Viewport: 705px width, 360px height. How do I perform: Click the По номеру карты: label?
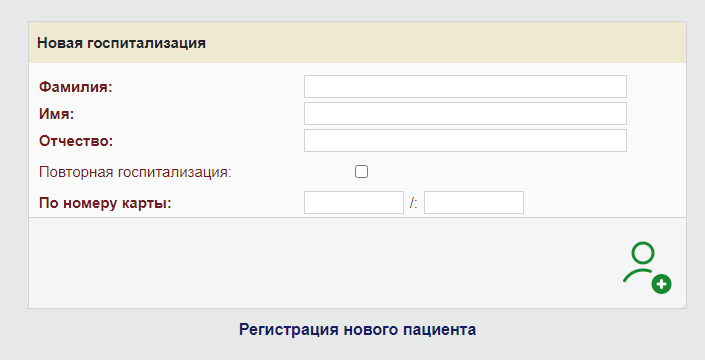[105, 203]
